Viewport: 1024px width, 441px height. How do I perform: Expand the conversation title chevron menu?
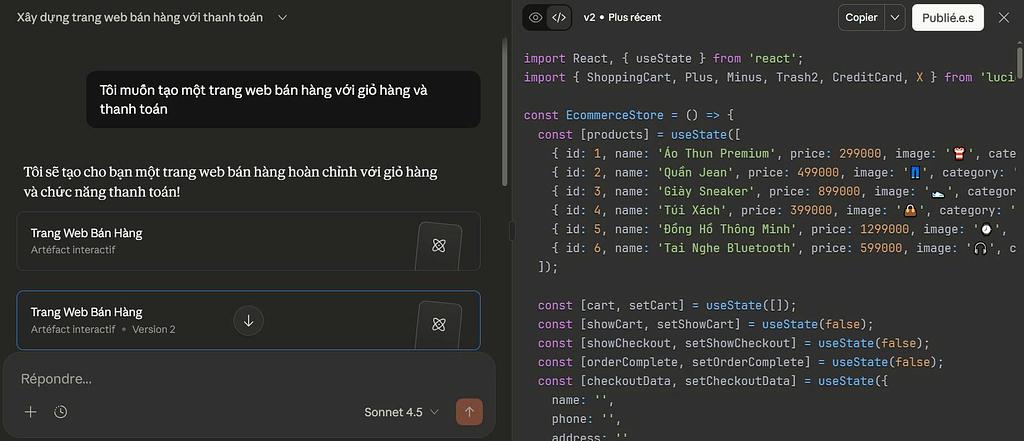click(282, 18)
